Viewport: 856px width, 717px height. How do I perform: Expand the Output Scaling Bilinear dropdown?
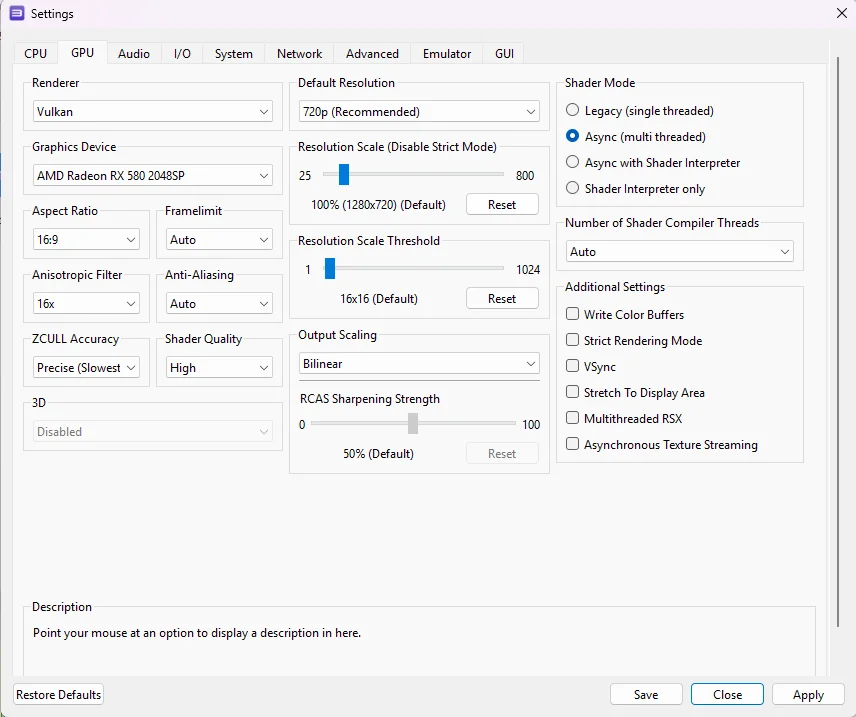click(x=419, y=364)
